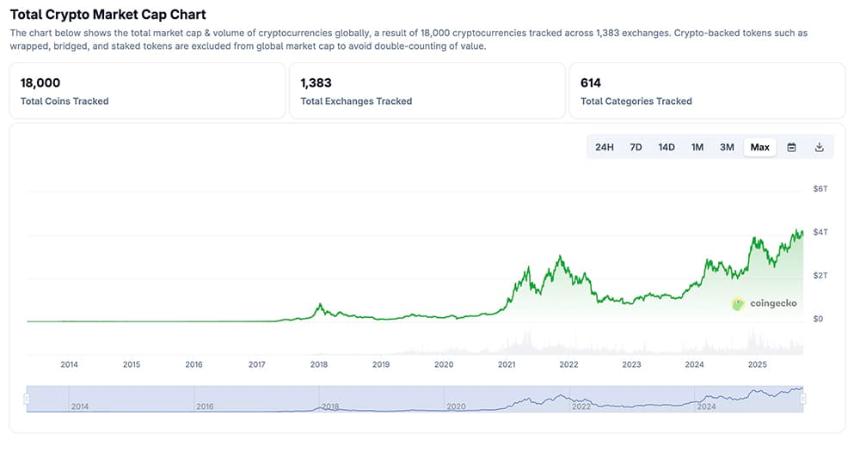Click the Total Exchanges Tracked card

tap(427, 91)
